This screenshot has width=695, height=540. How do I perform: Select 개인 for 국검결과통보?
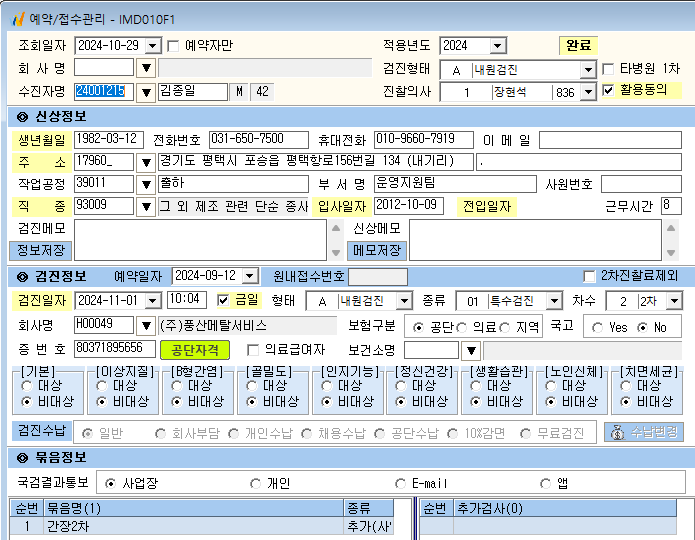(255, 483)
